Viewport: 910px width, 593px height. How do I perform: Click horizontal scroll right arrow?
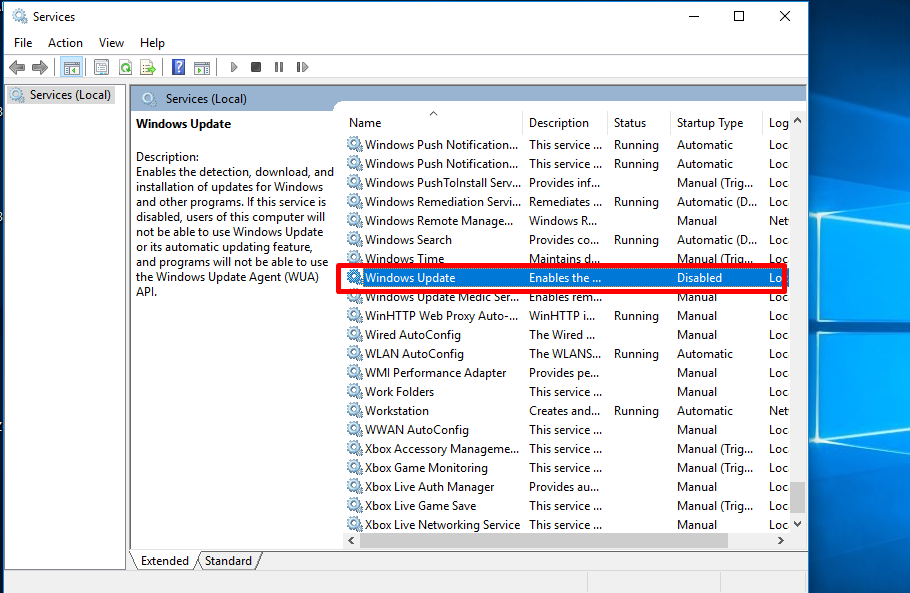pos(781,540)
